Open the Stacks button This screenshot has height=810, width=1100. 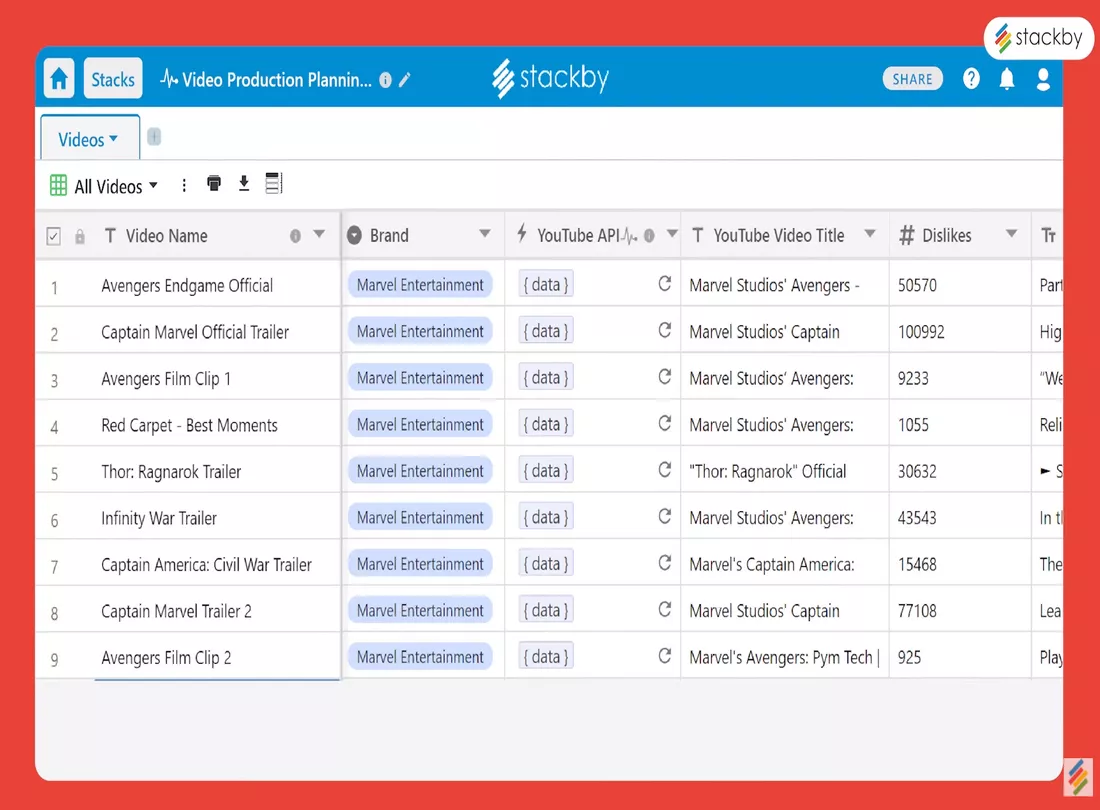pyautogui.click(x=113, y=79)
